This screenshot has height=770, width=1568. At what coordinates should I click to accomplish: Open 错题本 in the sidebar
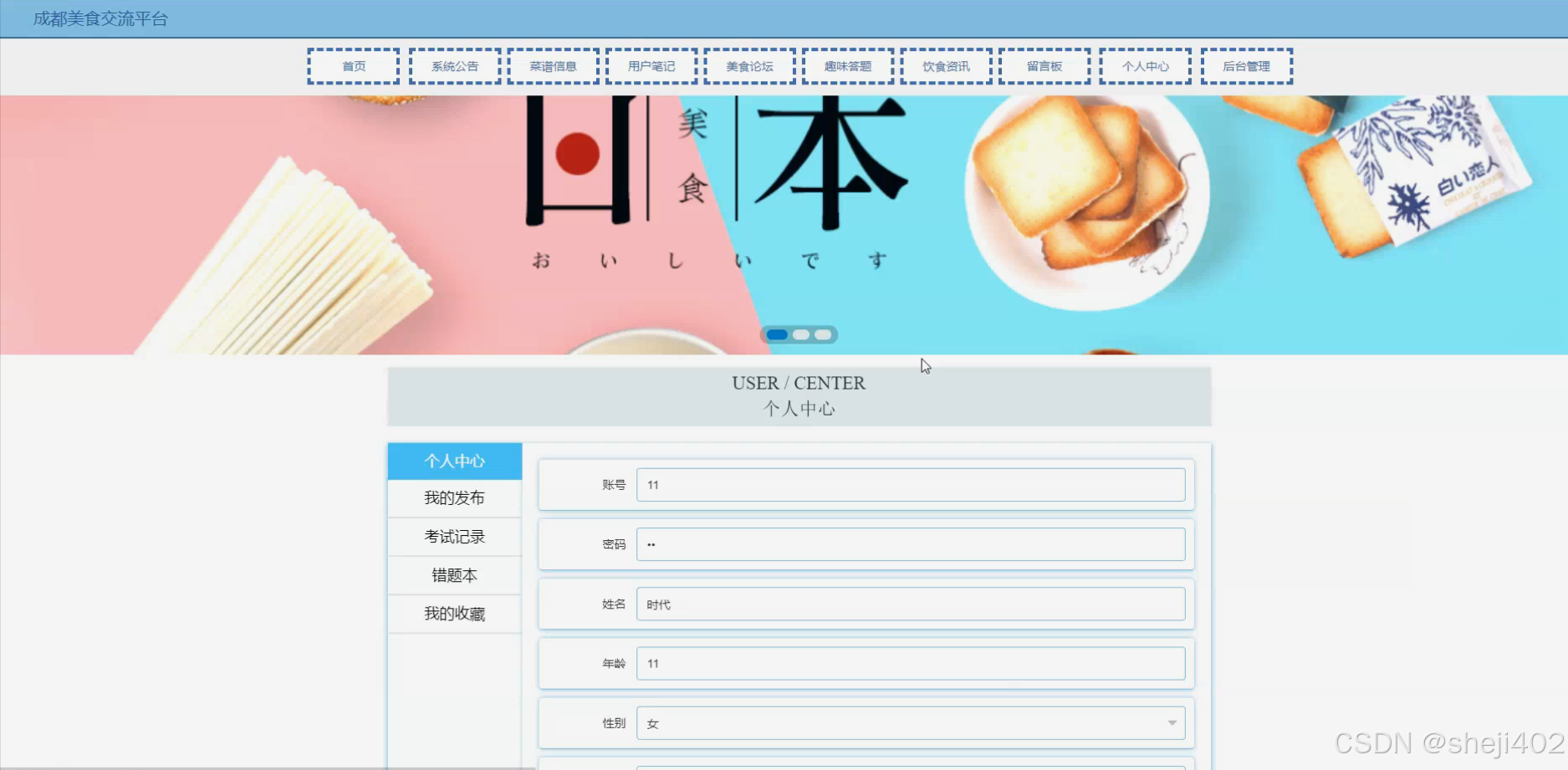coord(455,575)
